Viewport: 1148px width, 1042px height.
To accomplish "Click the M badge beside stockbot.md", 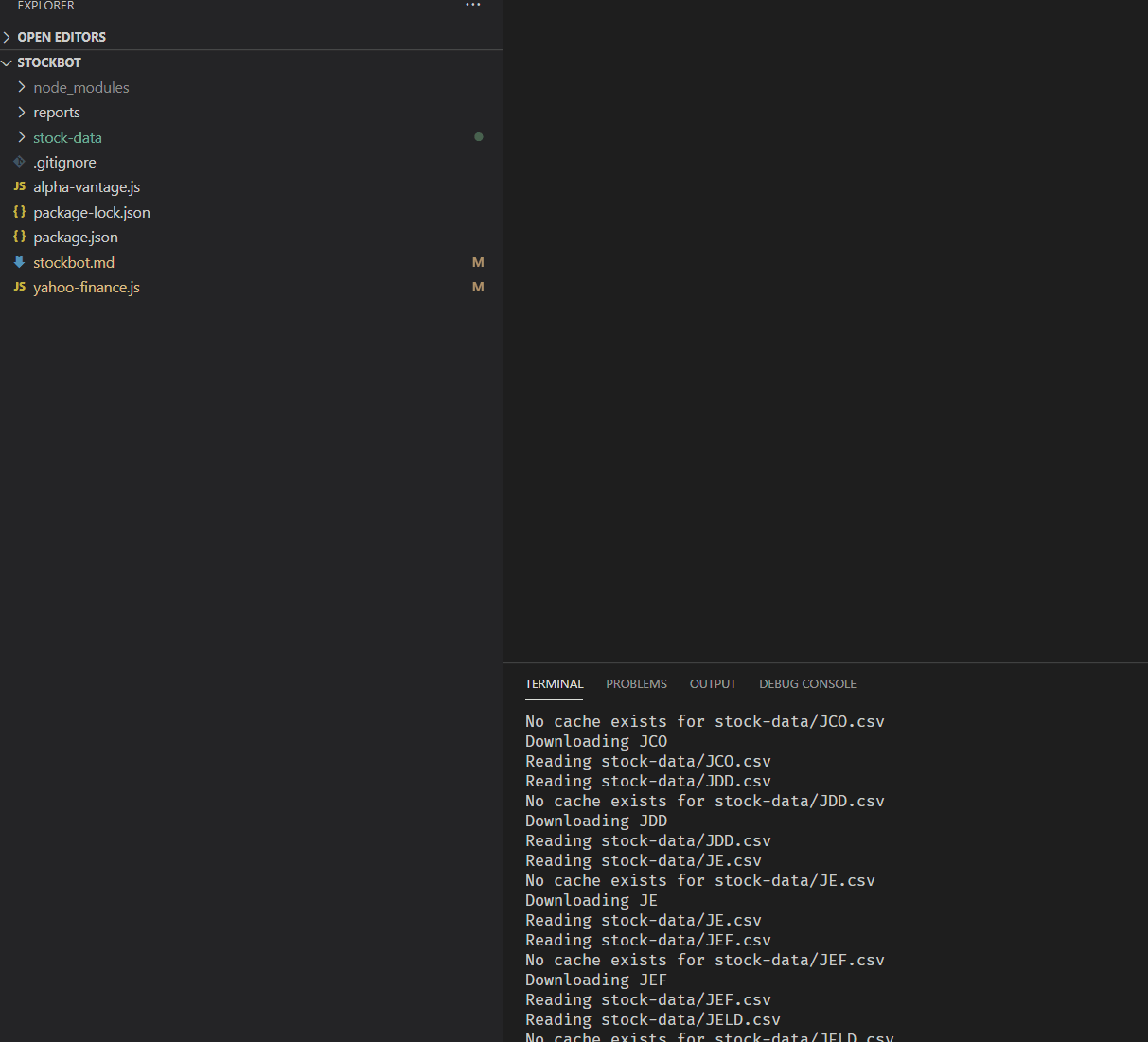I will click(x=478, y=262).
